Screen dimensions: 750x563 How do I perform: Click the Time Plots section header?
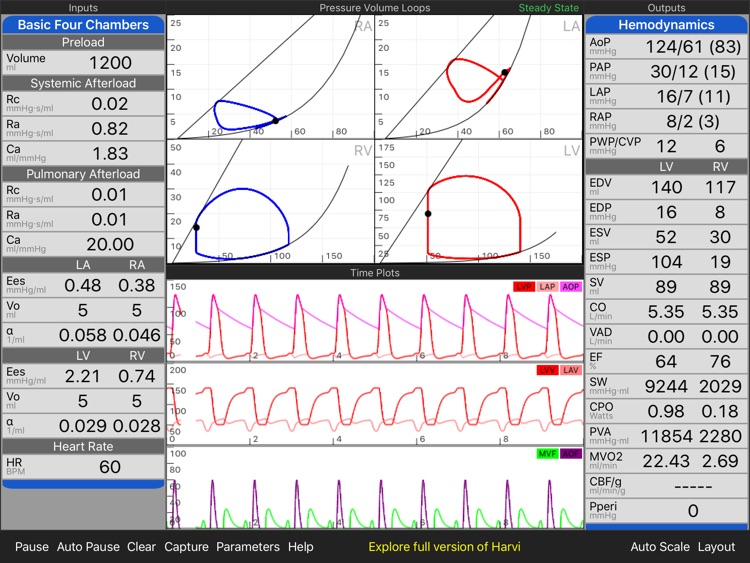coord(375,273)
